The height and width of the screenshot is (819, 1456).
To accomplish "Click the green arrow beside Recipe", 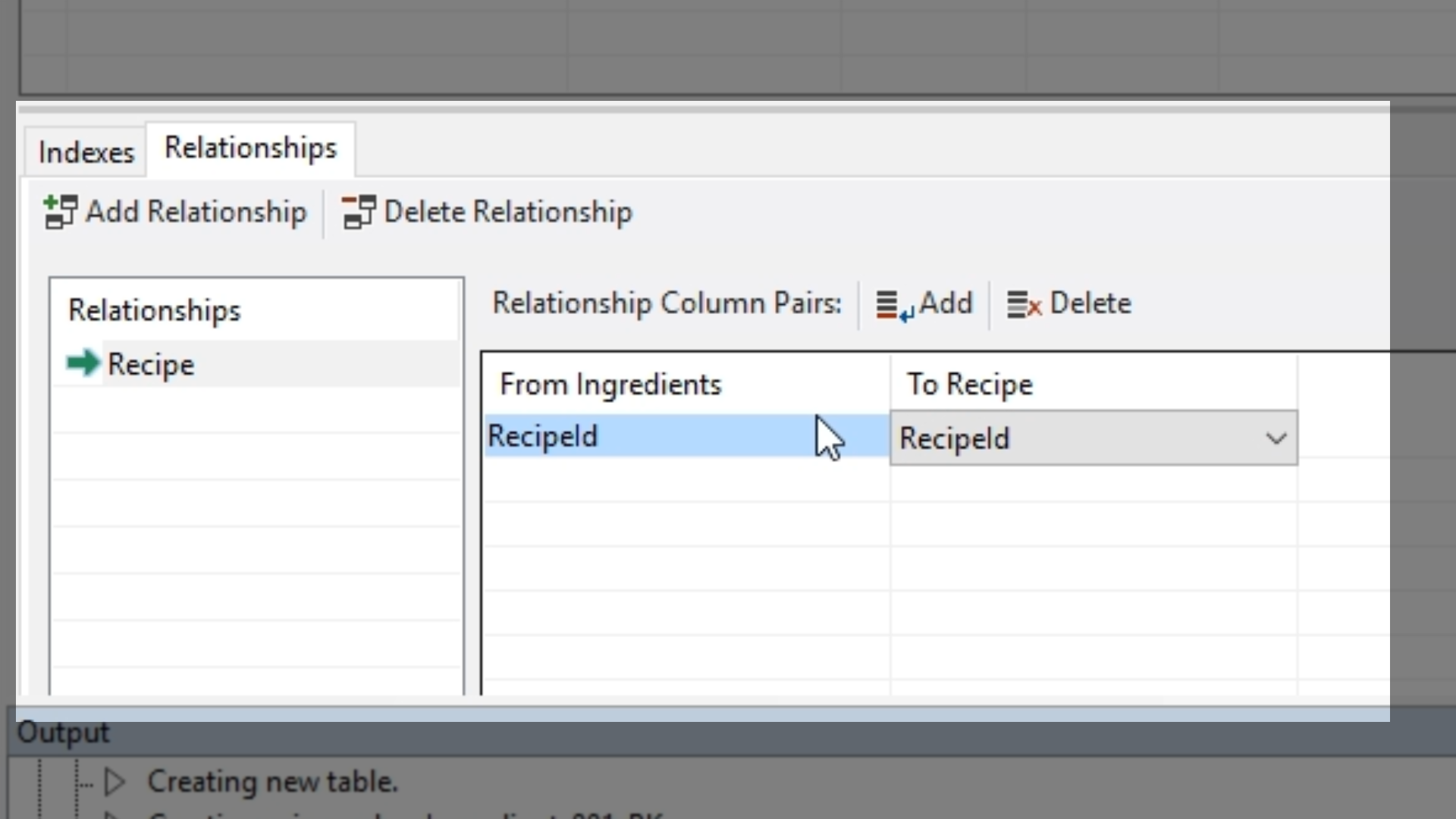I will pos(83,363).
